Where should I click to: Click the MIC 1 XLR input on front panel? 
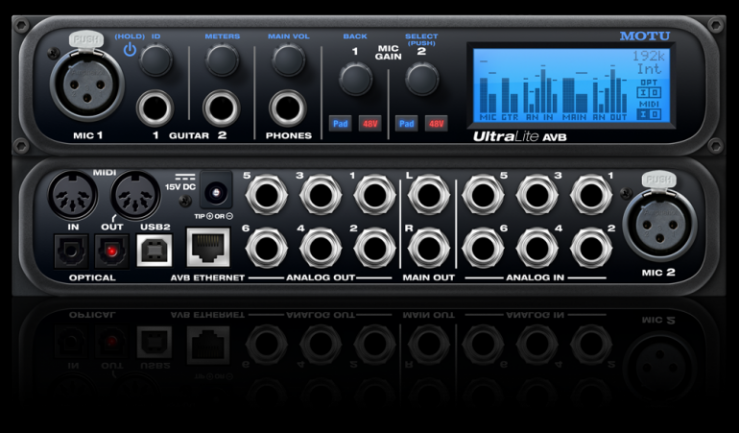pos(87,85)
